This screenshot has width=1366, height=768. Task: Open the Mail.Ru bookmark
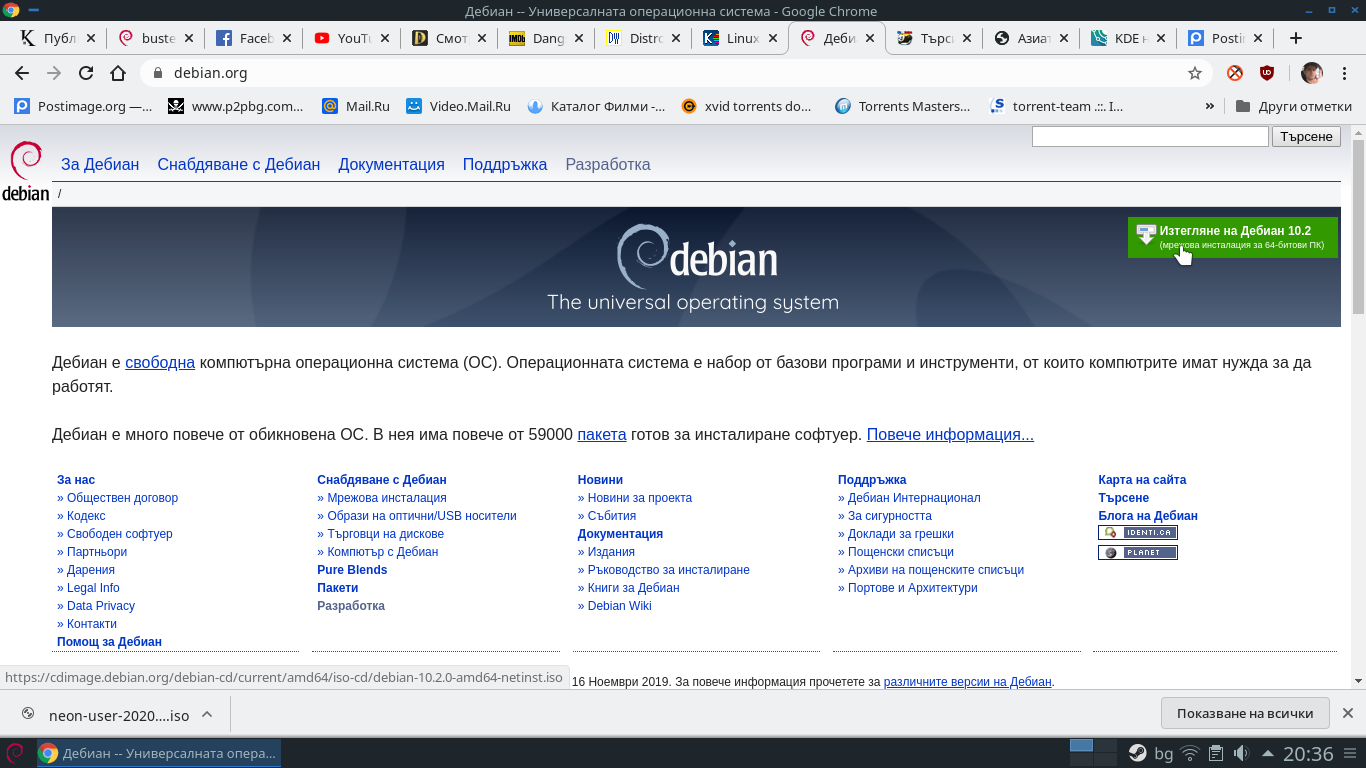tap(356, 106)
